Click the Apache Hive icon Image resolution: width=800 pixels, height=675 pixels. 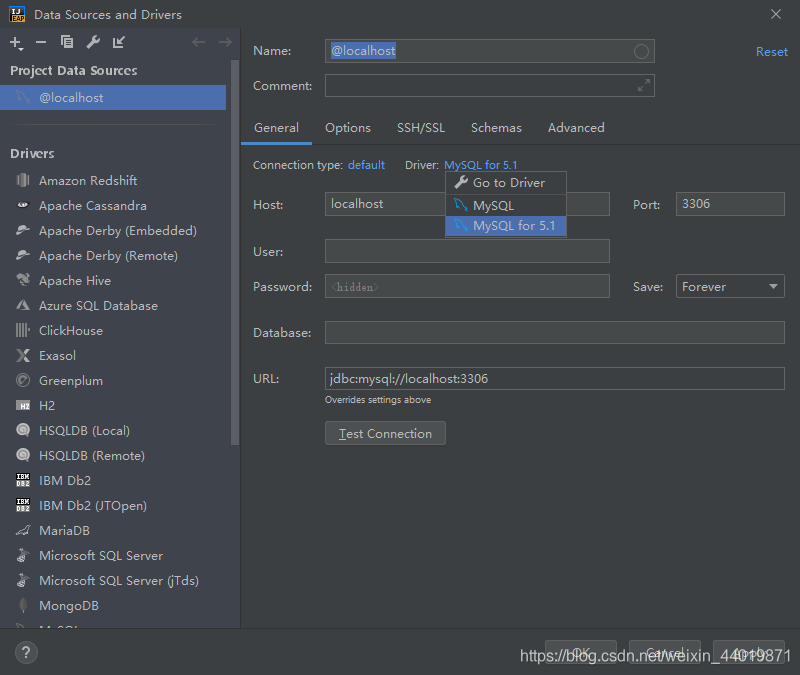coord(23,280)
